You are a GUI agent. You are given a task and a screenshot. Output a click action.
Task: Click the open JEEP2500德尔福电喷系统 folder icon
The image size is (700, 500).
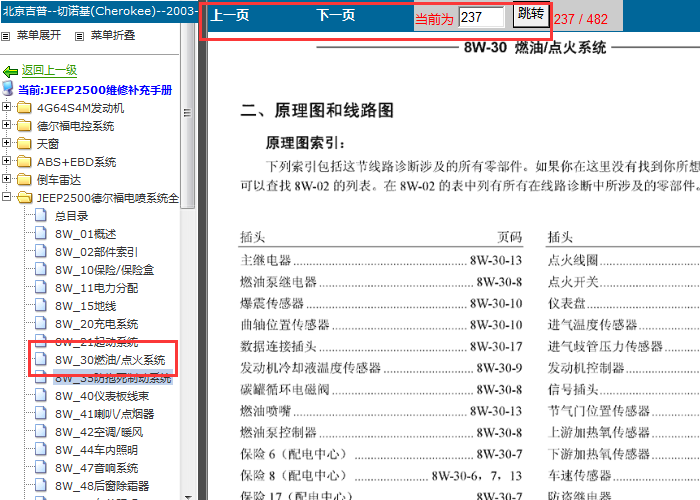(x=25, y=197)
